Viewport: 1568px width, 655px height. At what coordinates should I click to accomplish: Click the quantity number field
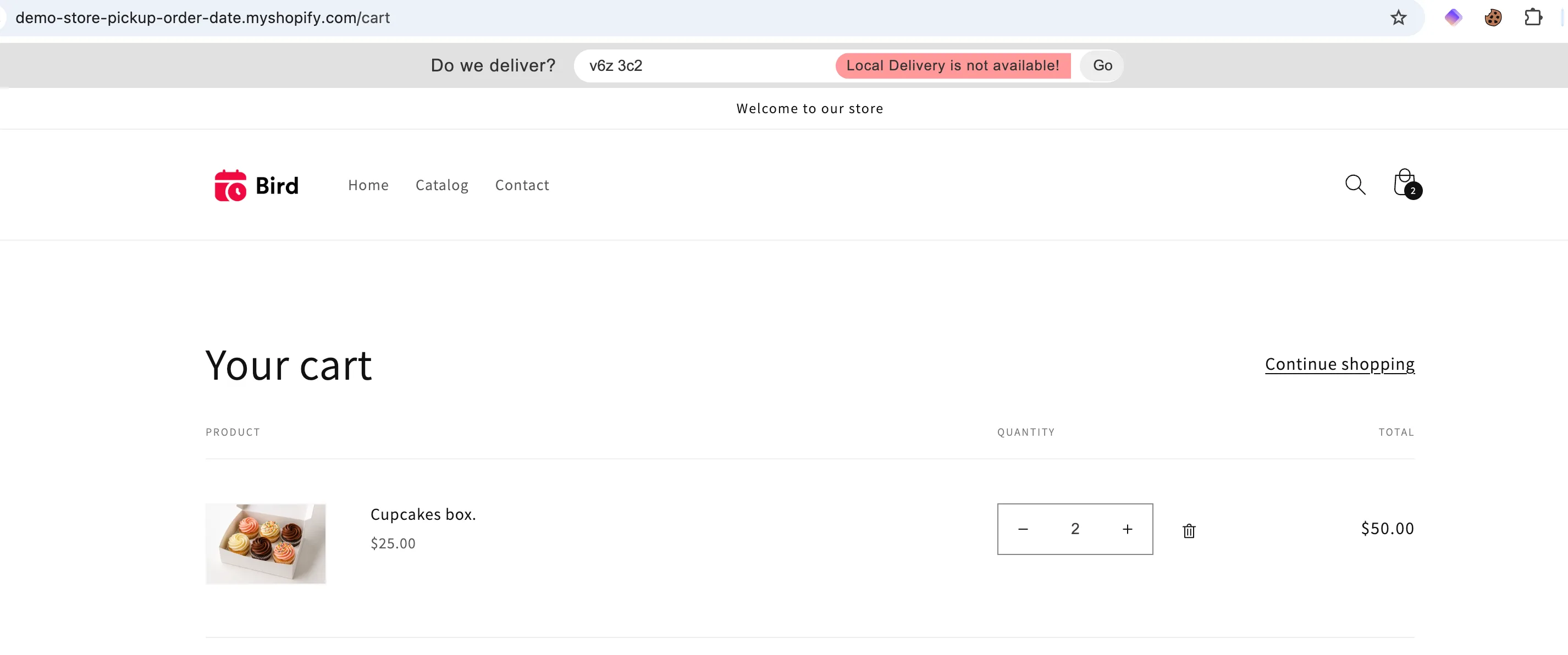1075,529
